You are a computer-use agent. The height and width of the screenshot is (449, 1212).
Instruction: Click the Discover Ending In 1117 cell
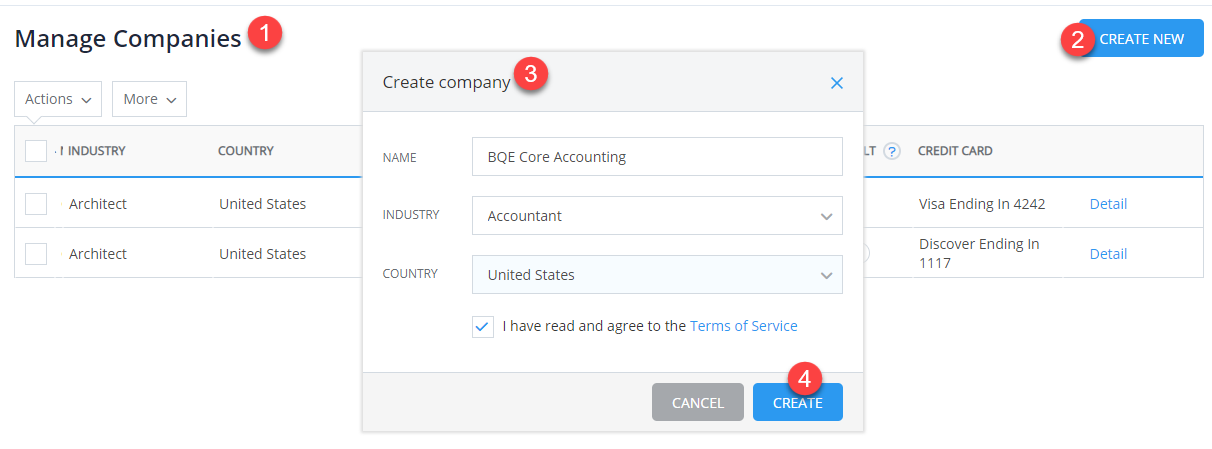[979, 254]
